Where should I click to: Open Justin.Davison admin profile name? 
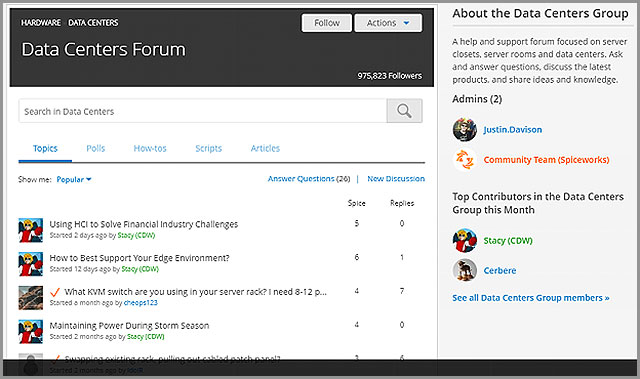pyautogui.click(x=513, y=130)
